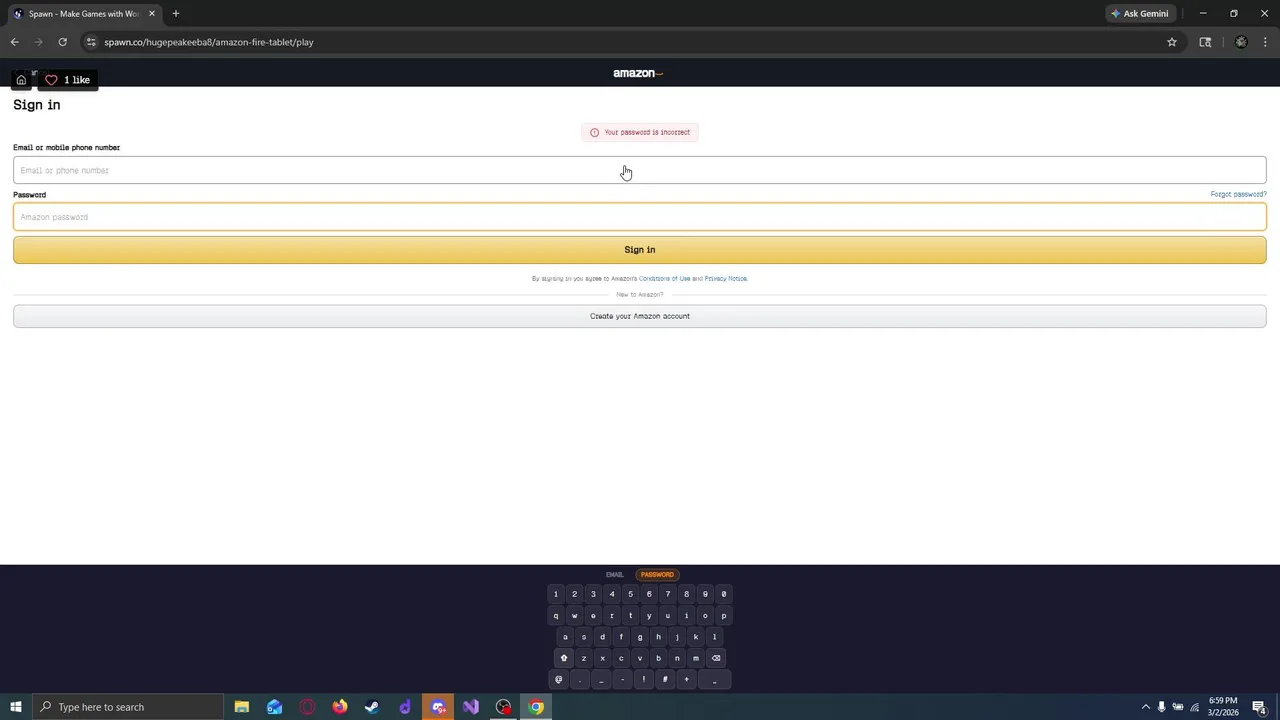1280x720 pixels.
Task: Show hidden system tray icons
Action: click(1146, 707)
